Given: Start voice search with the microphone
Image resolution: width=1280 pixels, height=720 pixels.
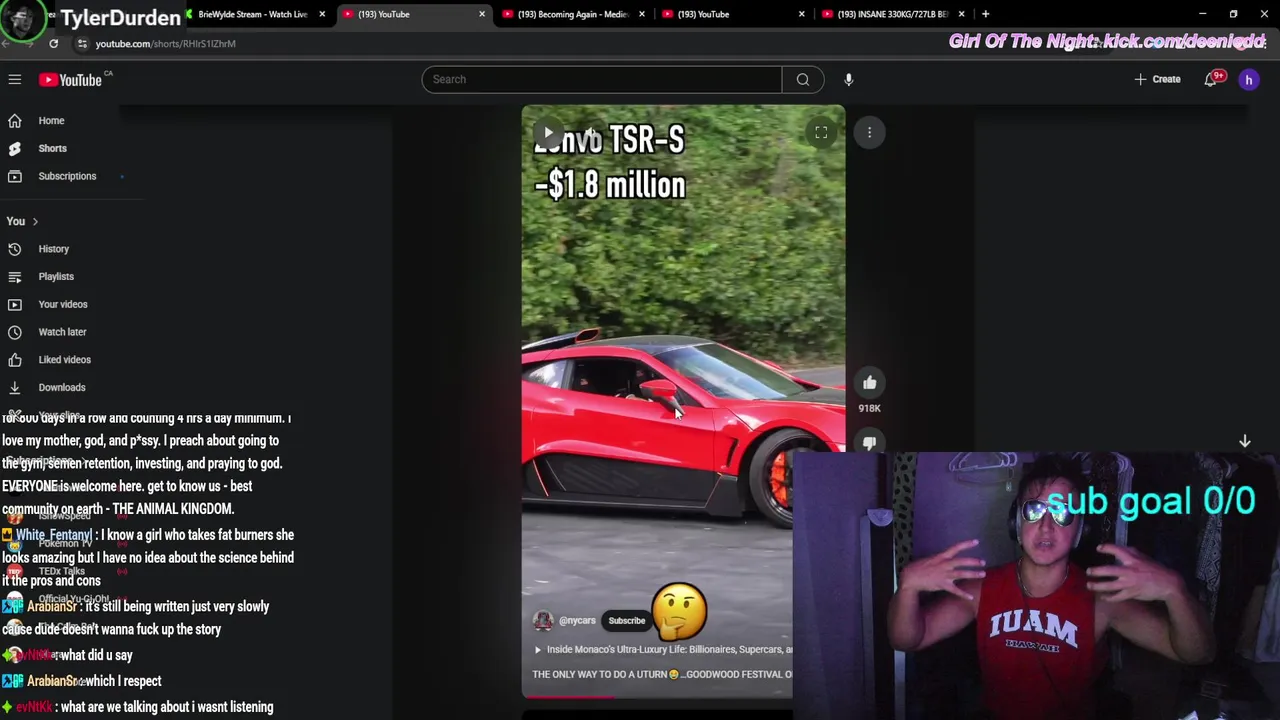Looking at the screenshot, I should [848, 79].
